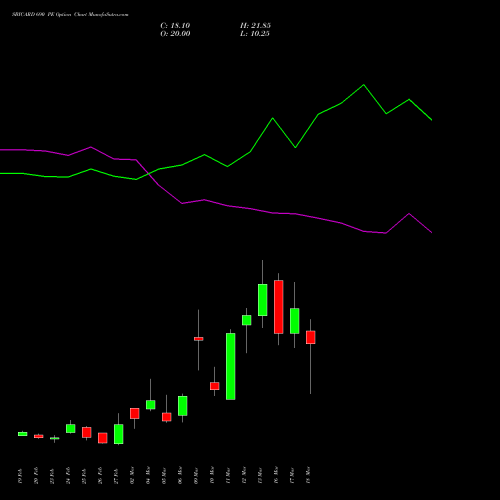
Task: Select the green candle above 06 Mar
Action: pos(183,406)
